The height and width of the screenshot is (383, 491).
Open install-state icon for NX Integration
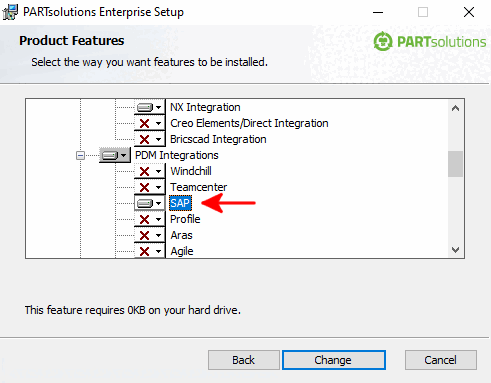(149, 107)
